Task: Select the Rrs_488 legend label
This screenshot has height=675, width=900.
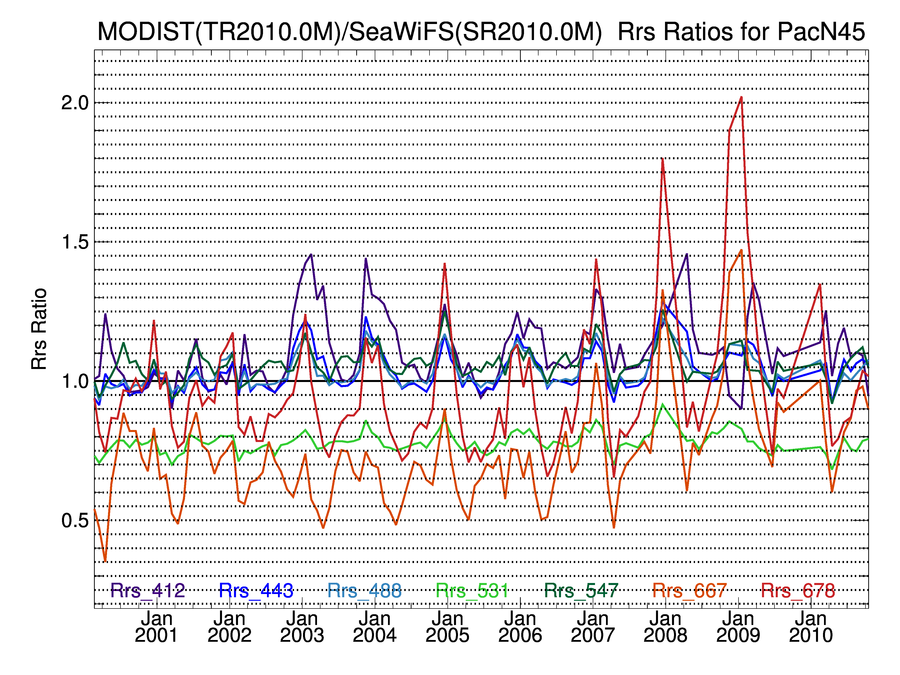Action: point(364,590)
